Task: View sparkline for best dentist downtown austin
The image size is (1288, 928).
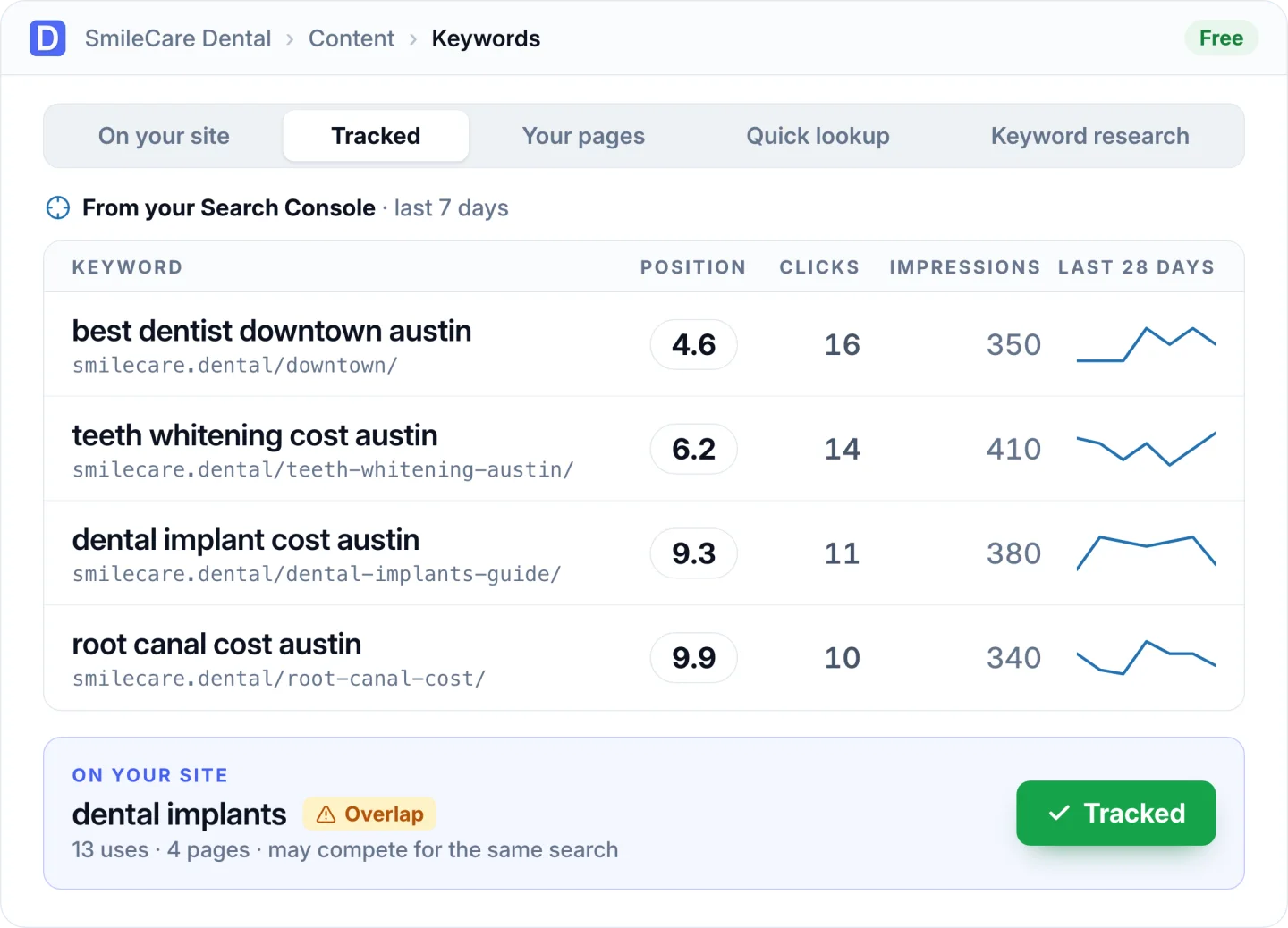Action: (x=1146, y=344)
